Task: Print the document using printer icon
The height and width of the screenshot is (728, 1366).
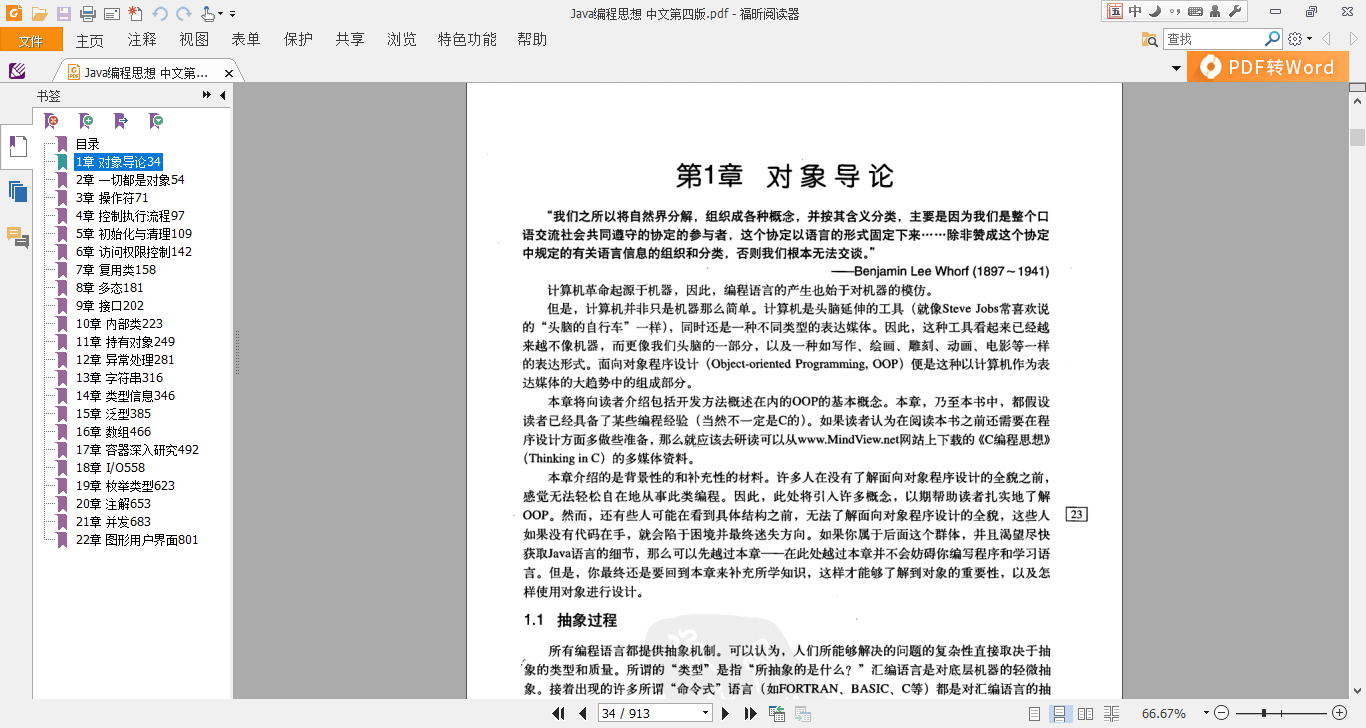Action: (x=88, y=14)
